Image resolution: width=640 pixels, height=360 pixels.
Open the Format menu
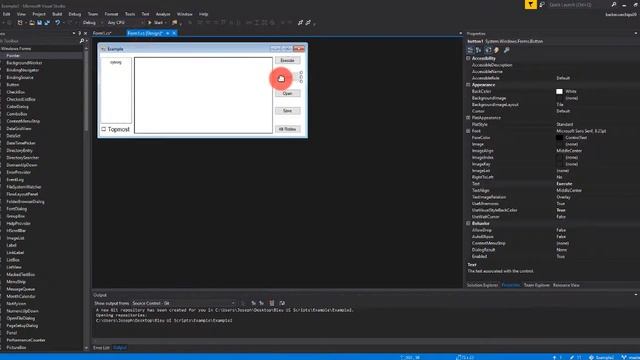(111, 14)
